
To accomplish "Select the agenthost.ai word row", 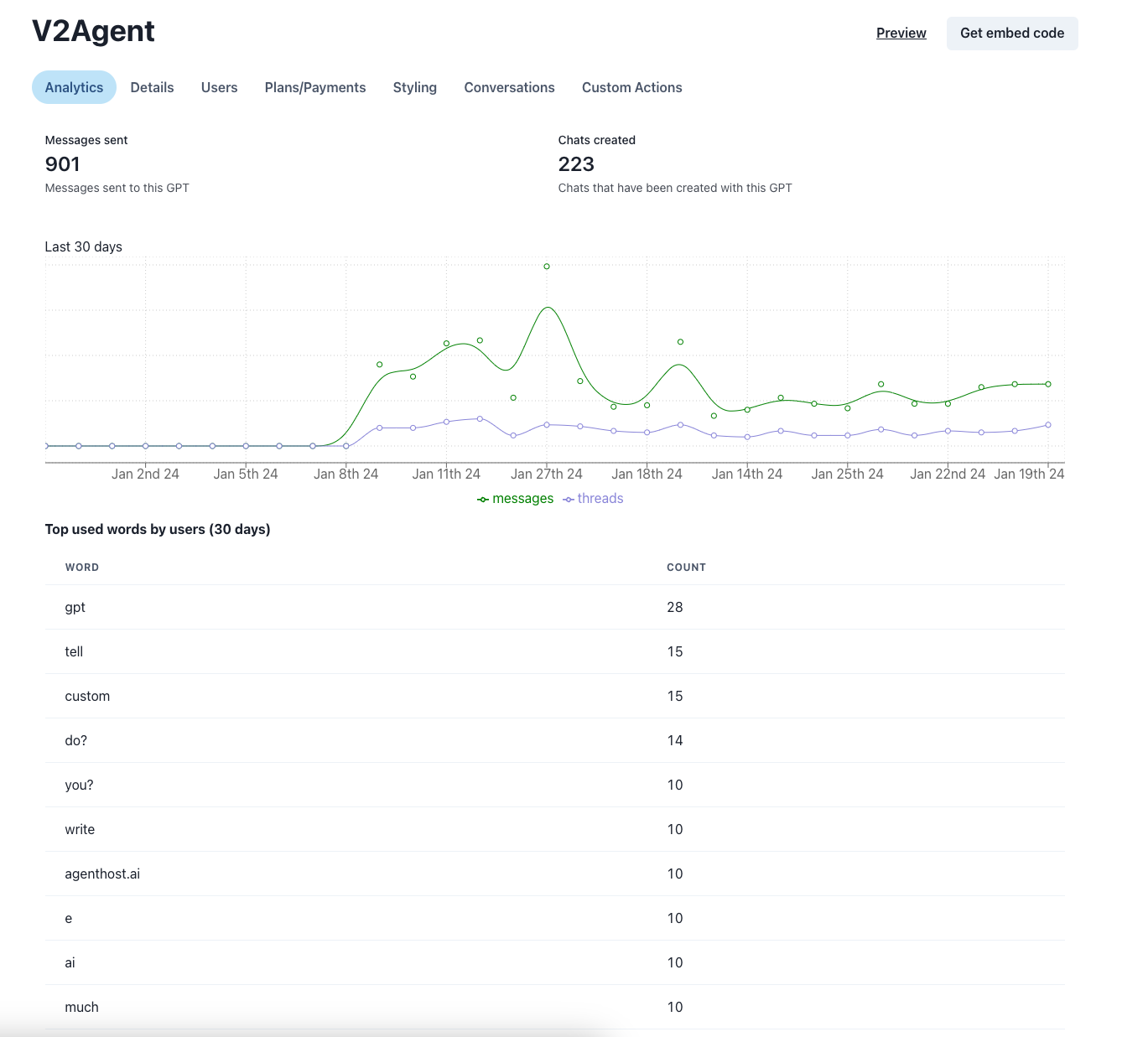I will tap(555, 874).
